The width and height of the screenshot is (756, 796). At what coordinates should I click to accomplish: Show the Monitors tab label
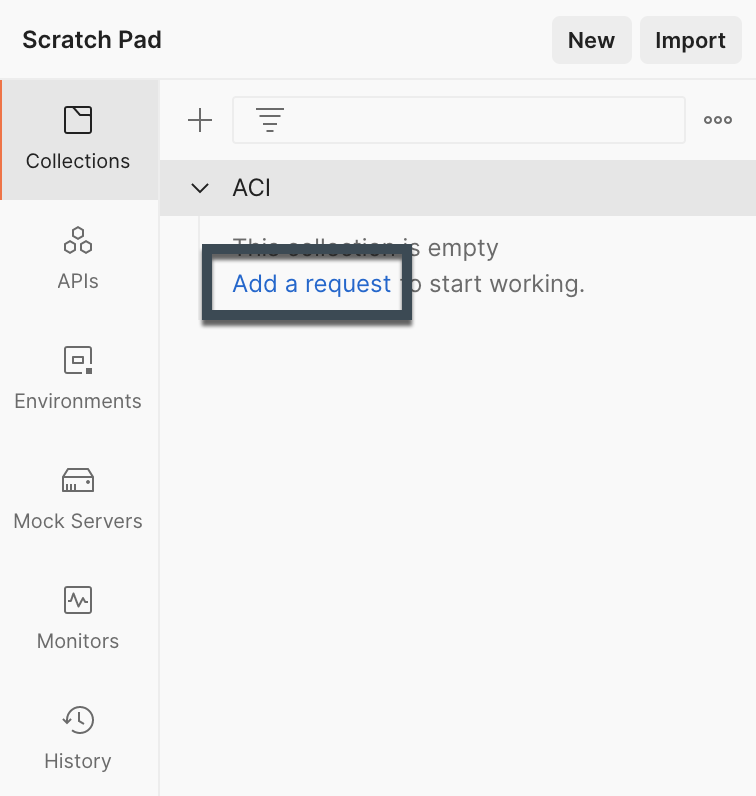click(78, 641)
